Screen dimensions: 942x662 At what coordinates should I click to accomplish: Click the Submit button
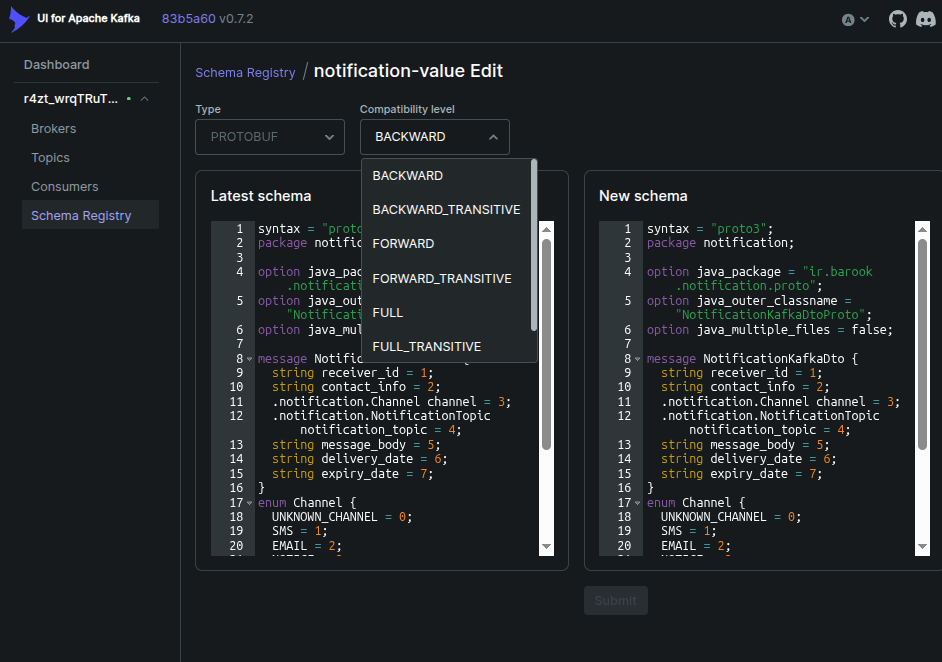(616, 601)
